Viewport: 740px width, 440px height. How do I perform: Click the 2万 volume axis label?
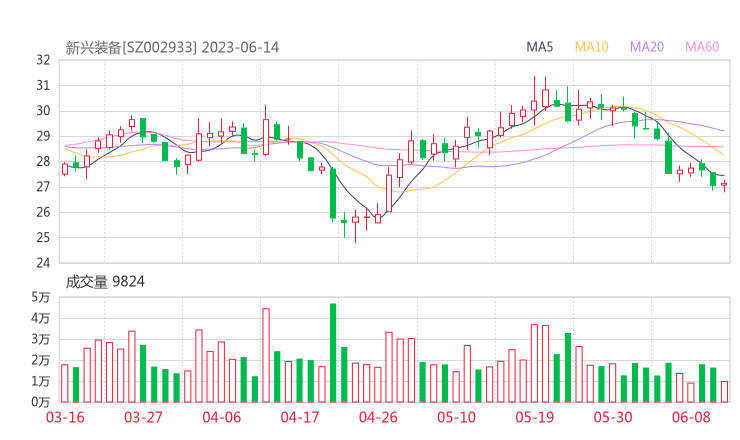pos(41,361)
